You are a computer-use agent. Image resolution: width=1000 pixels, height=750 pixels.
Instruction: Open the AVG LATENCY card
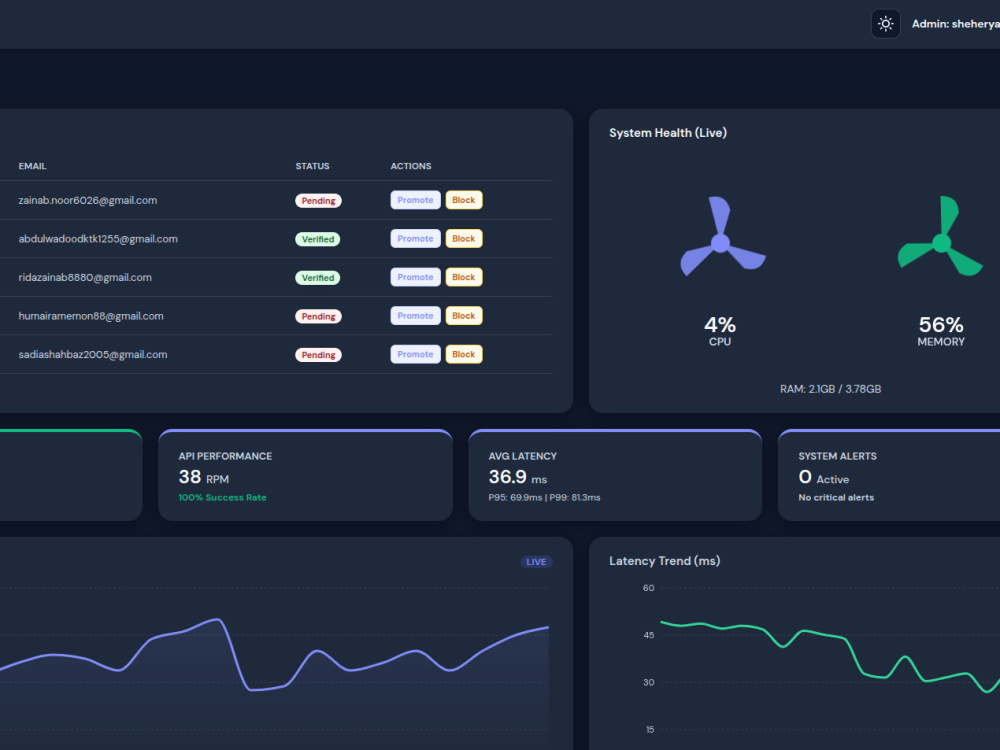[615, 475]
